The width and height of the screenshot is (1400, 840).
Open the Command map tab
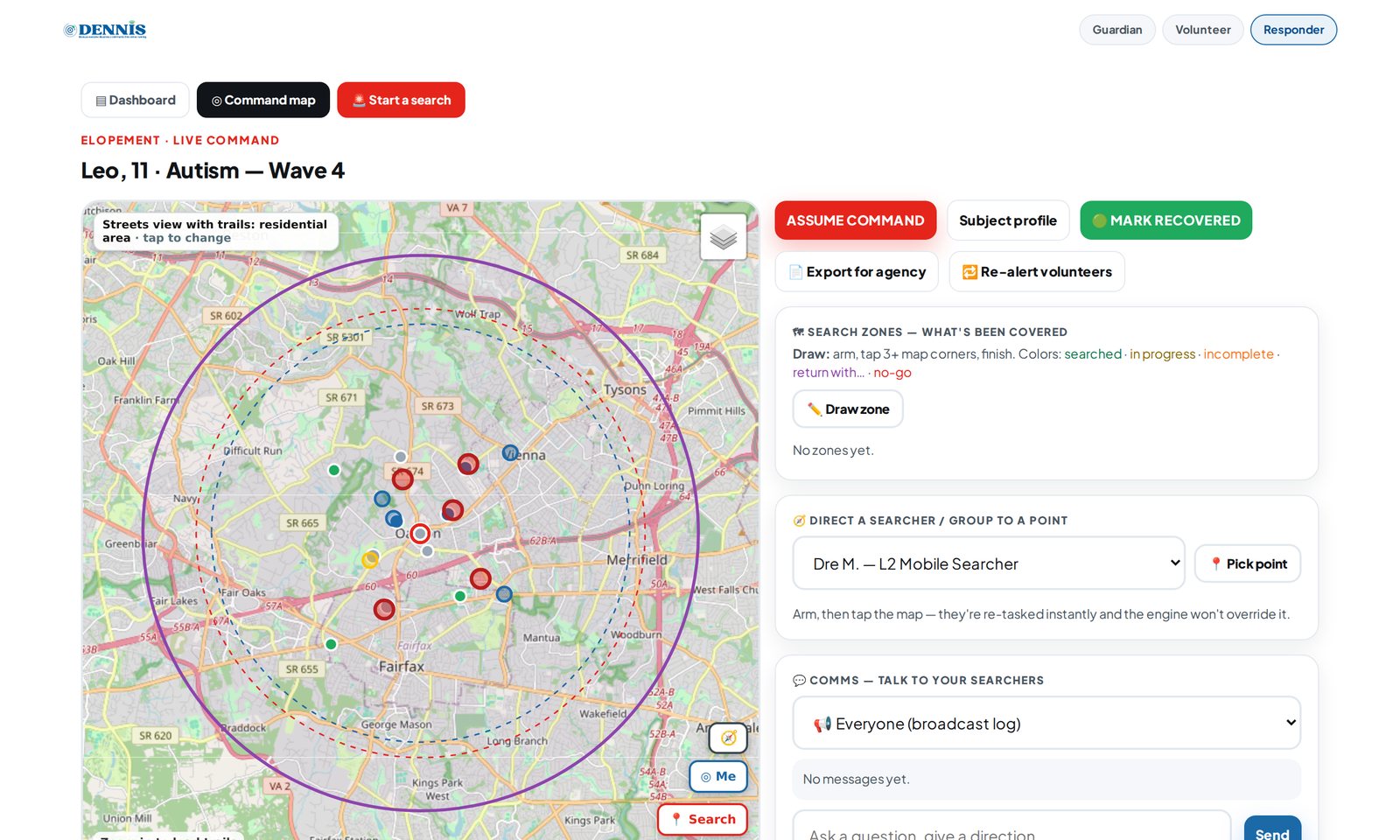click(263, 100)
